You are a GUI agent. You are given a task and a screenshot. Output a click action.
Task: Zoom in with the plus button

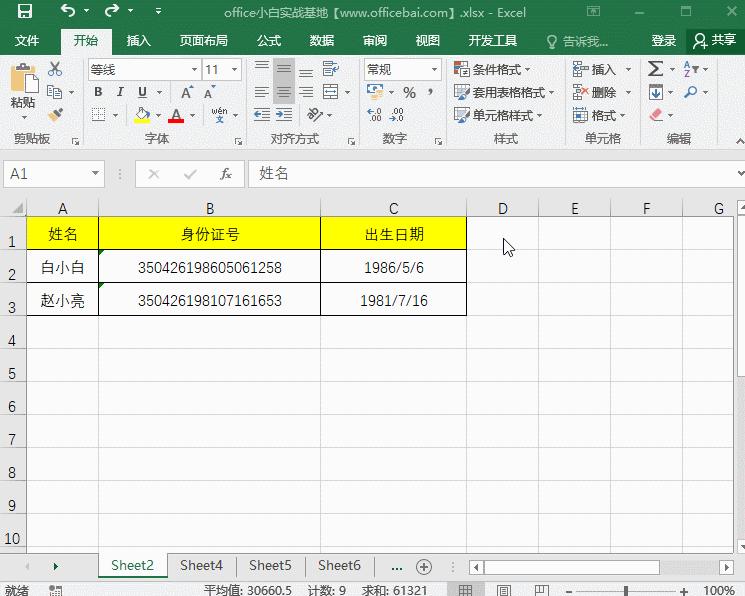684,591
